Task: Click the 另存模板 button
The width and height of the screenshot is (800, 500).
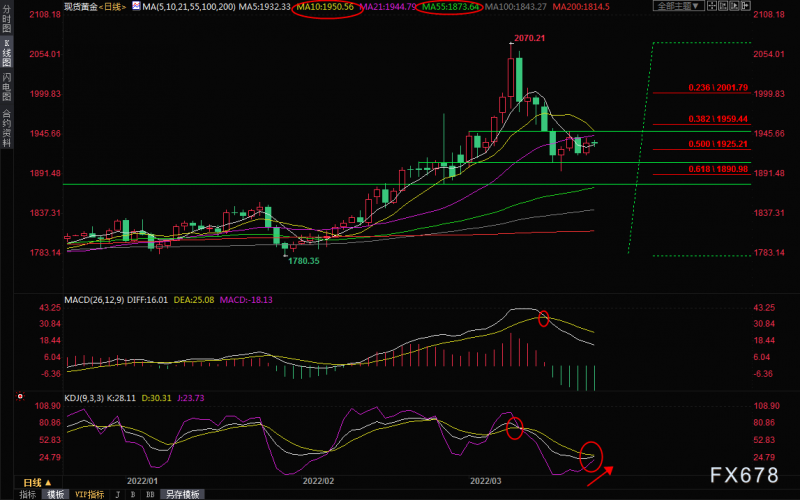Action: coord(183,494)
